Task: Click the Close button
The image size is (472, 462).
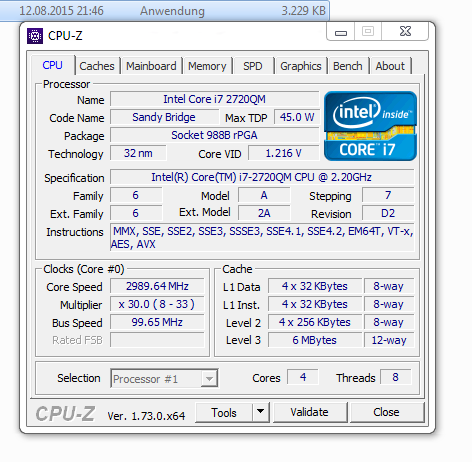Action: pyautogui.click(x=387, y=412)
